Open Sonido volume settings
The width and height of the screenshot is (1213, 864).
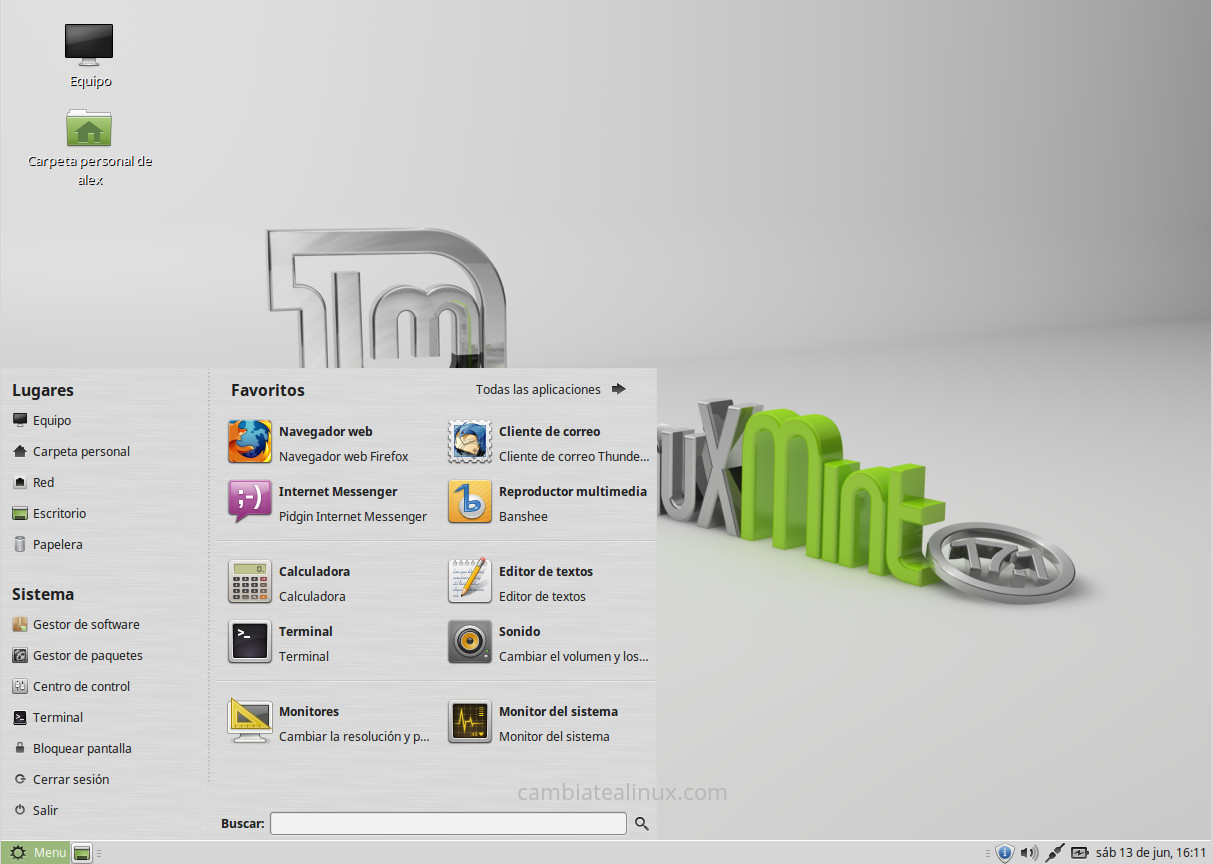(548, 643)
